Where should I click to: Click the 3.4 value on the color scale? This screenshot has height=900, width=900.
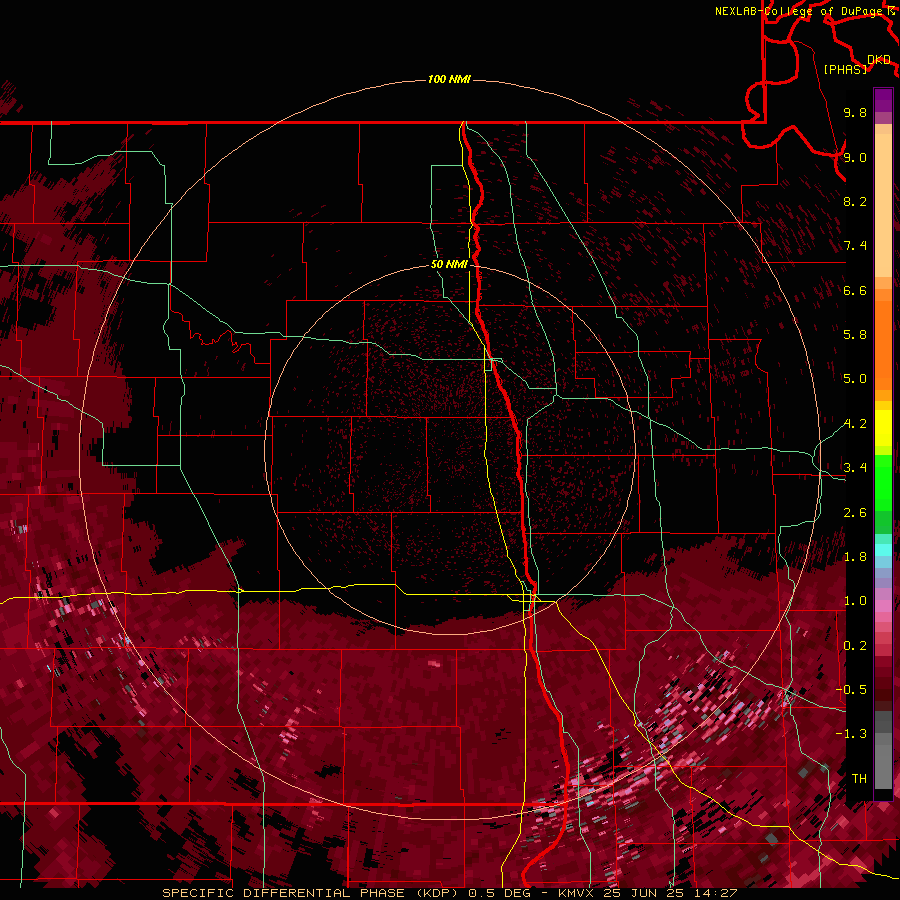(855, 468)
